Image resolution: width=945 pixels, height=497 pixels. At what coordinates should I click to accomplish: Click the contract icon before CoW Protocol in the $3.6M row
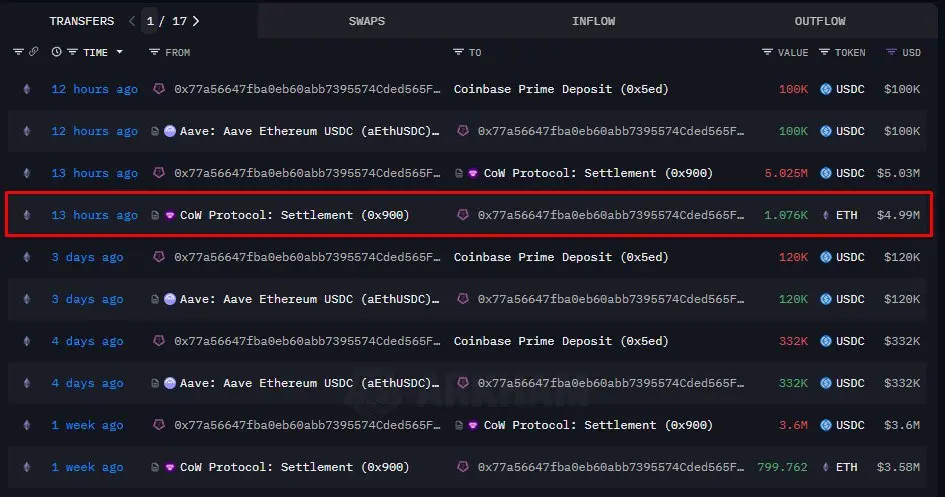point(459,425)
